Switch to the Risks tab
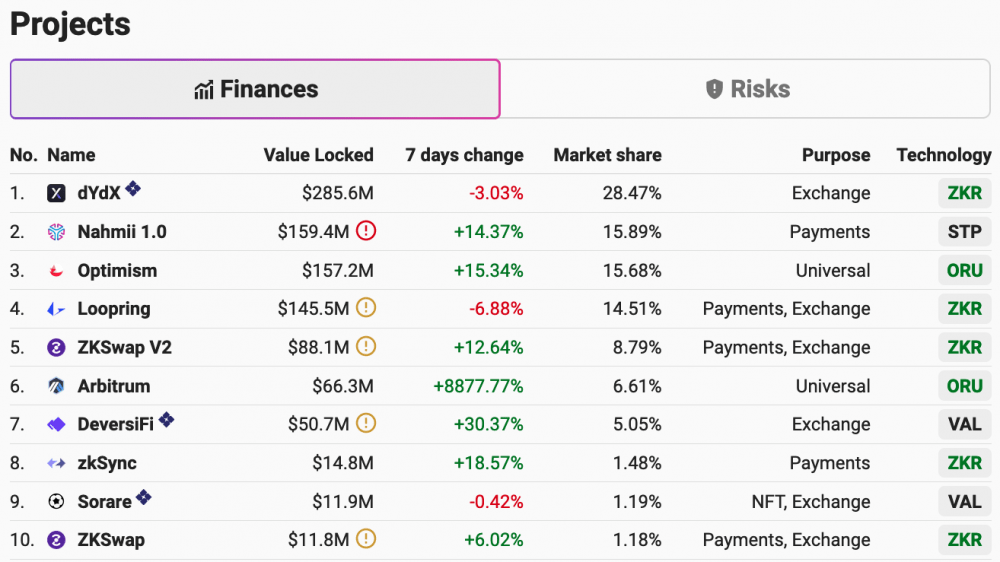 pyautogui.click(x=746, y=89)
